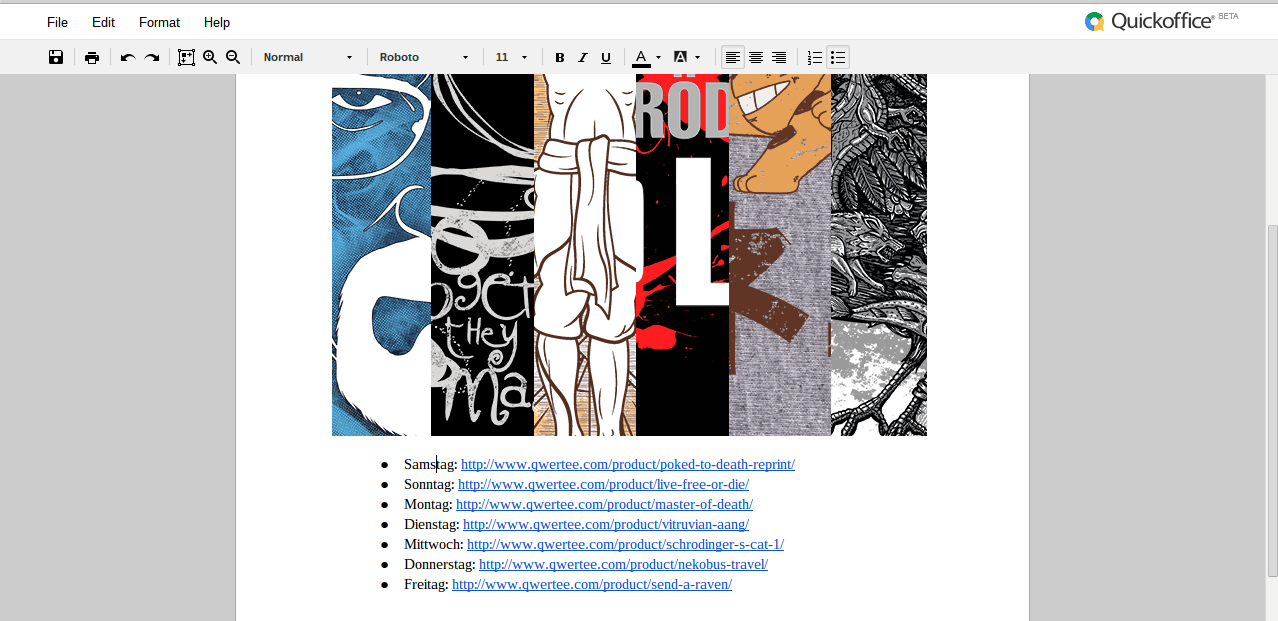Viewport: 1278px width, 621px height.
Task: Click the vertical scrollbar thumb
Action: [x=1272, y=400]
